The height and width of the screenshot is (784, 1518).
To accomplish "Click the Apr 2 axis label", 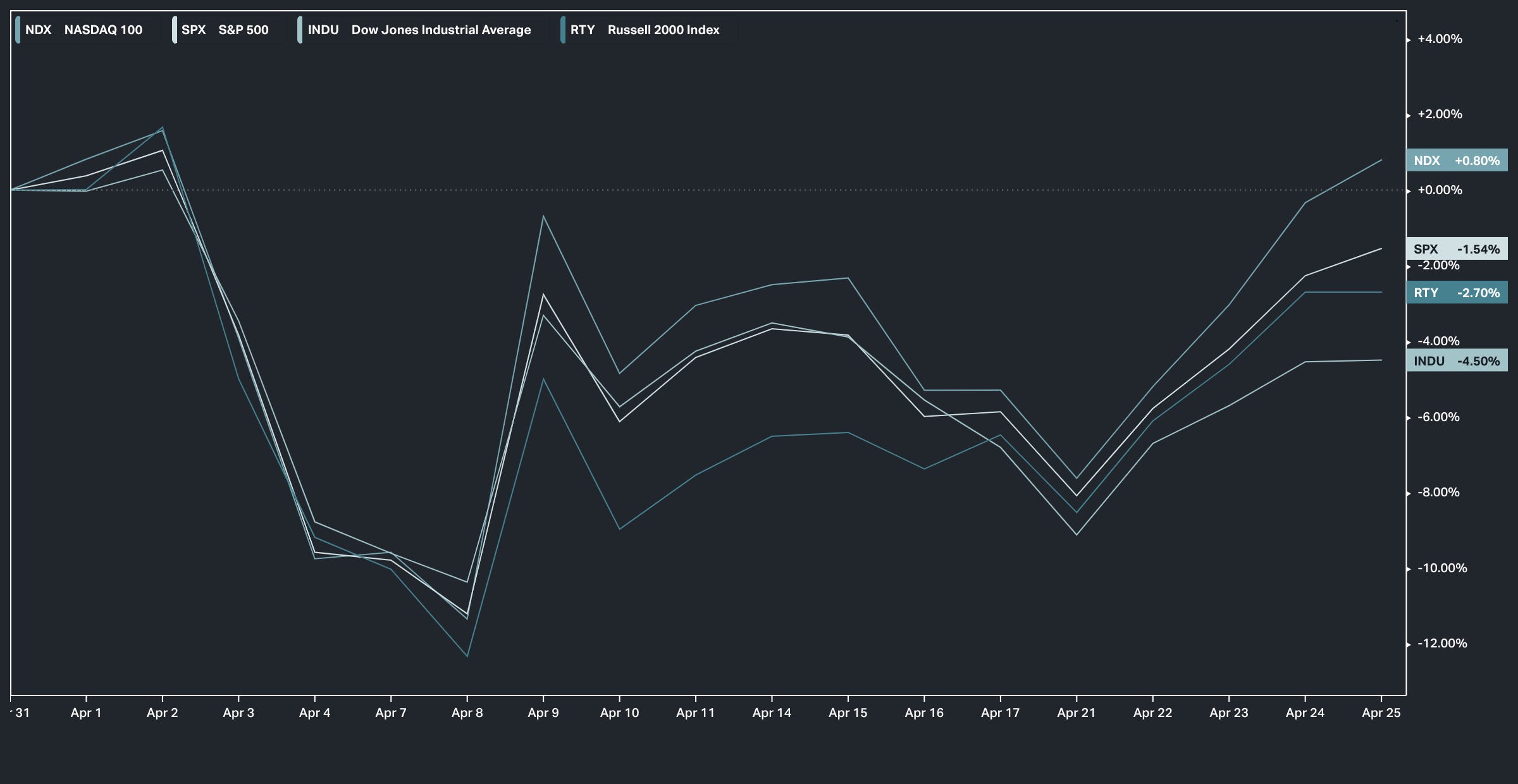I will click(x=163, y=713).
